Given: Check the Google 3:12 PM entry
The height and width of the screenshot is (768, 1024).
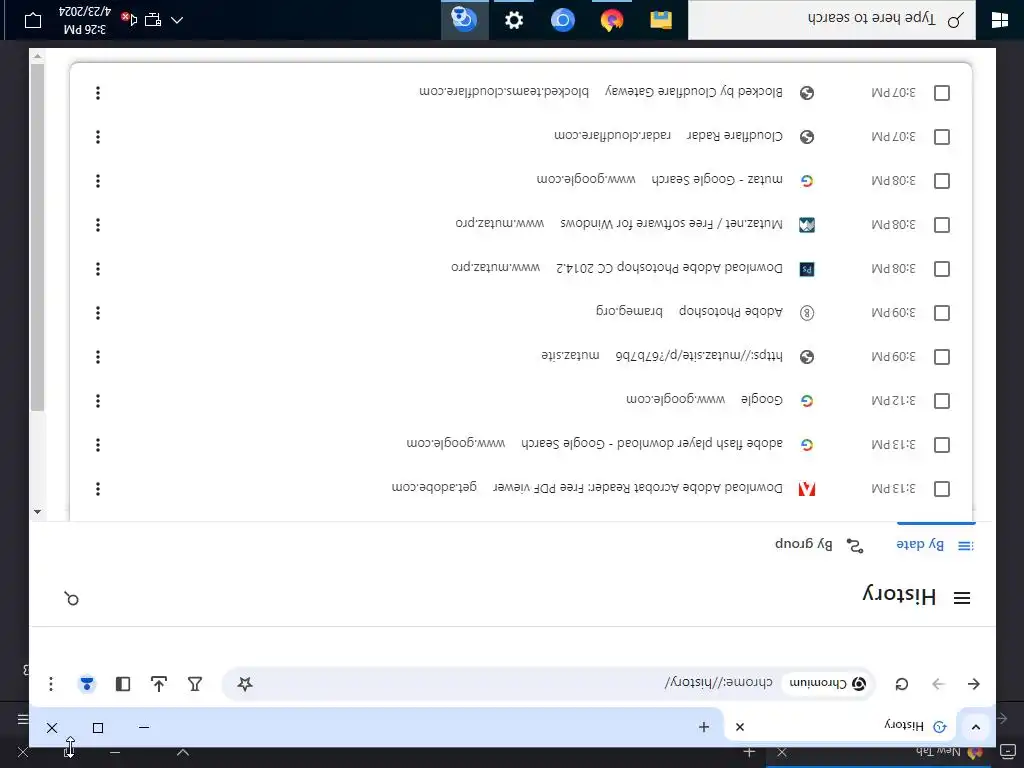Looking at the screenshot, I should [942, 400].
